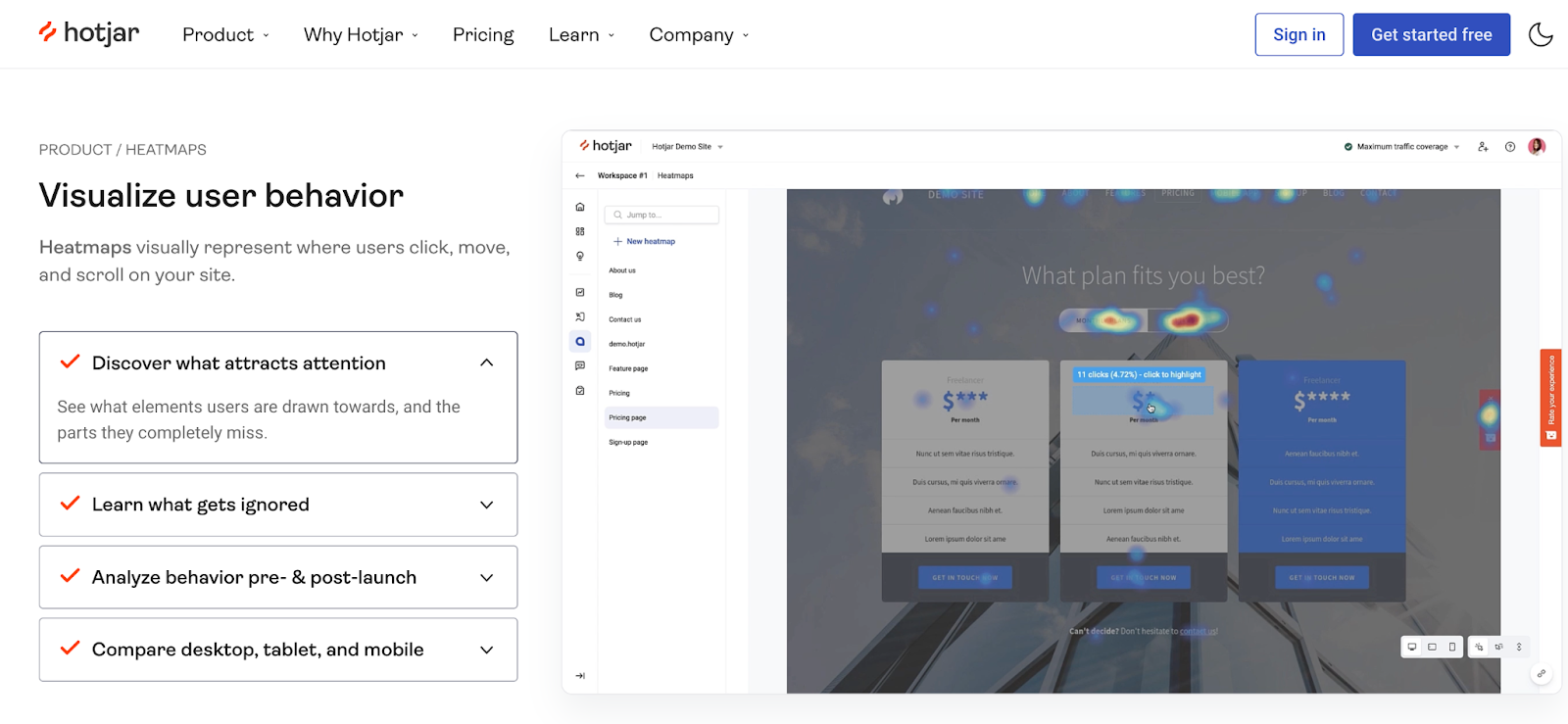Open the Trends chart icon in sidebar

pos(580,292)
